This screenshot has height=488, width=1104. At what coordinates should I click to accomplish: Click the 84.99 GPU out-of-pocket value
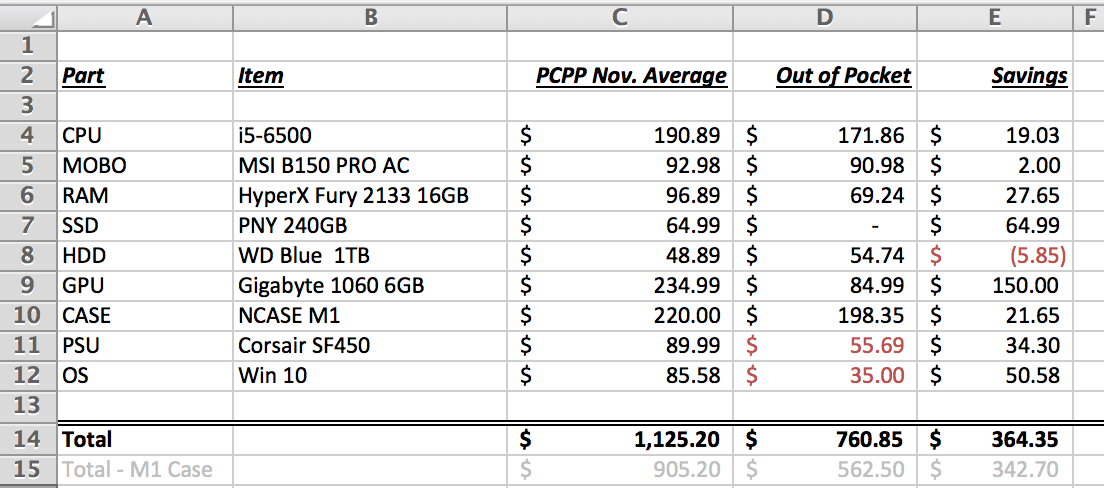(877, 285)
